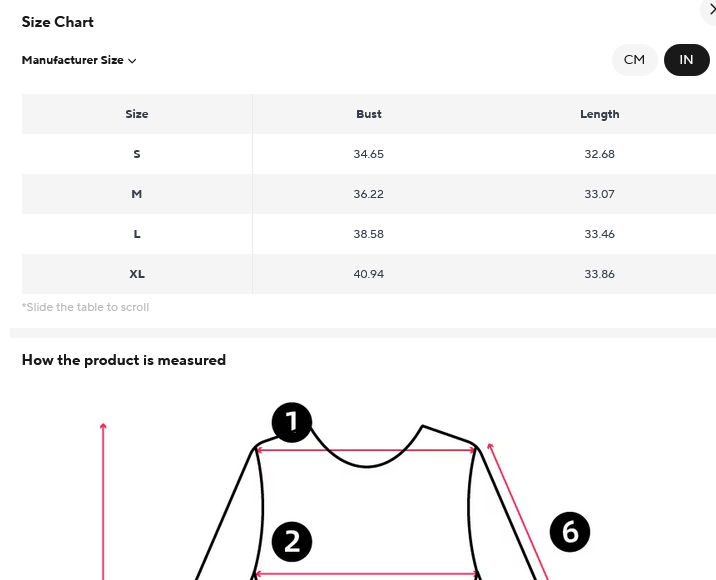Click the Size column header
The width and height of the screenshot is (716, 580).
137,114
